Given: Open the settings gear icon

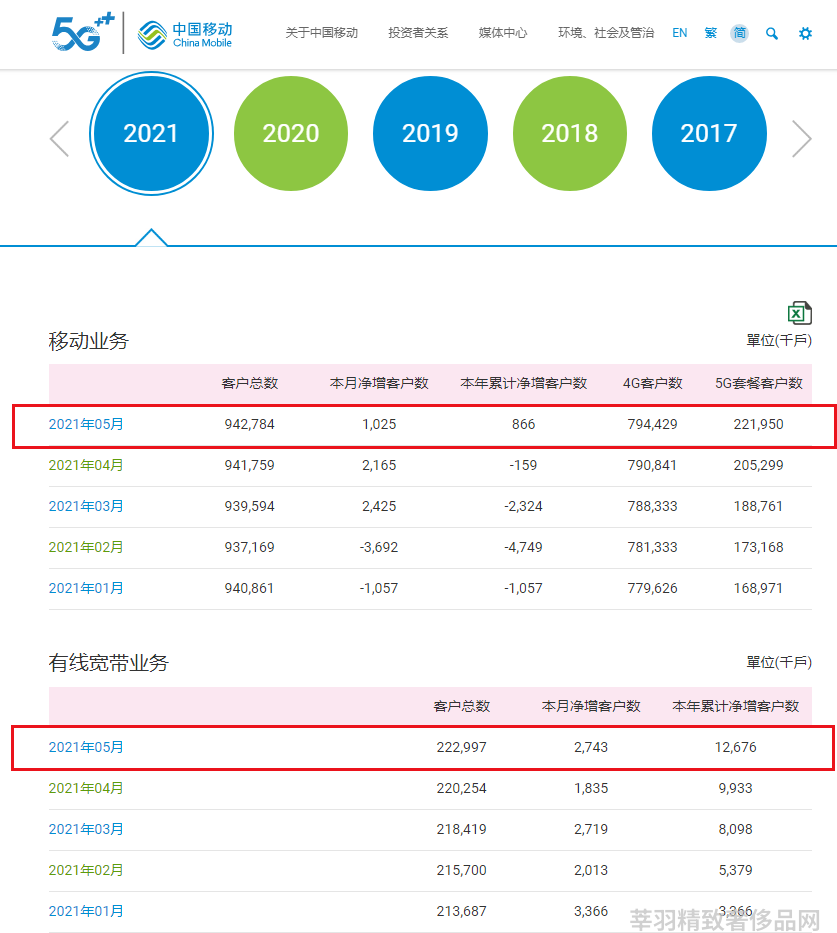Looking at the screenshot, I should 805,33.
